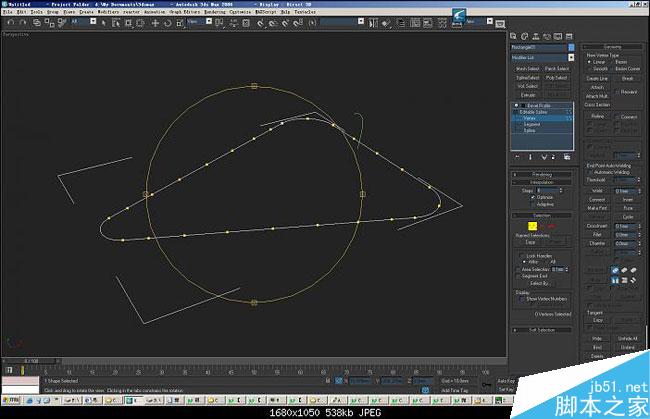The height and width of the screenshot is (419, 650).
Task: Expand the Soft Selection rollout
Action: click(x=542, y=330)
